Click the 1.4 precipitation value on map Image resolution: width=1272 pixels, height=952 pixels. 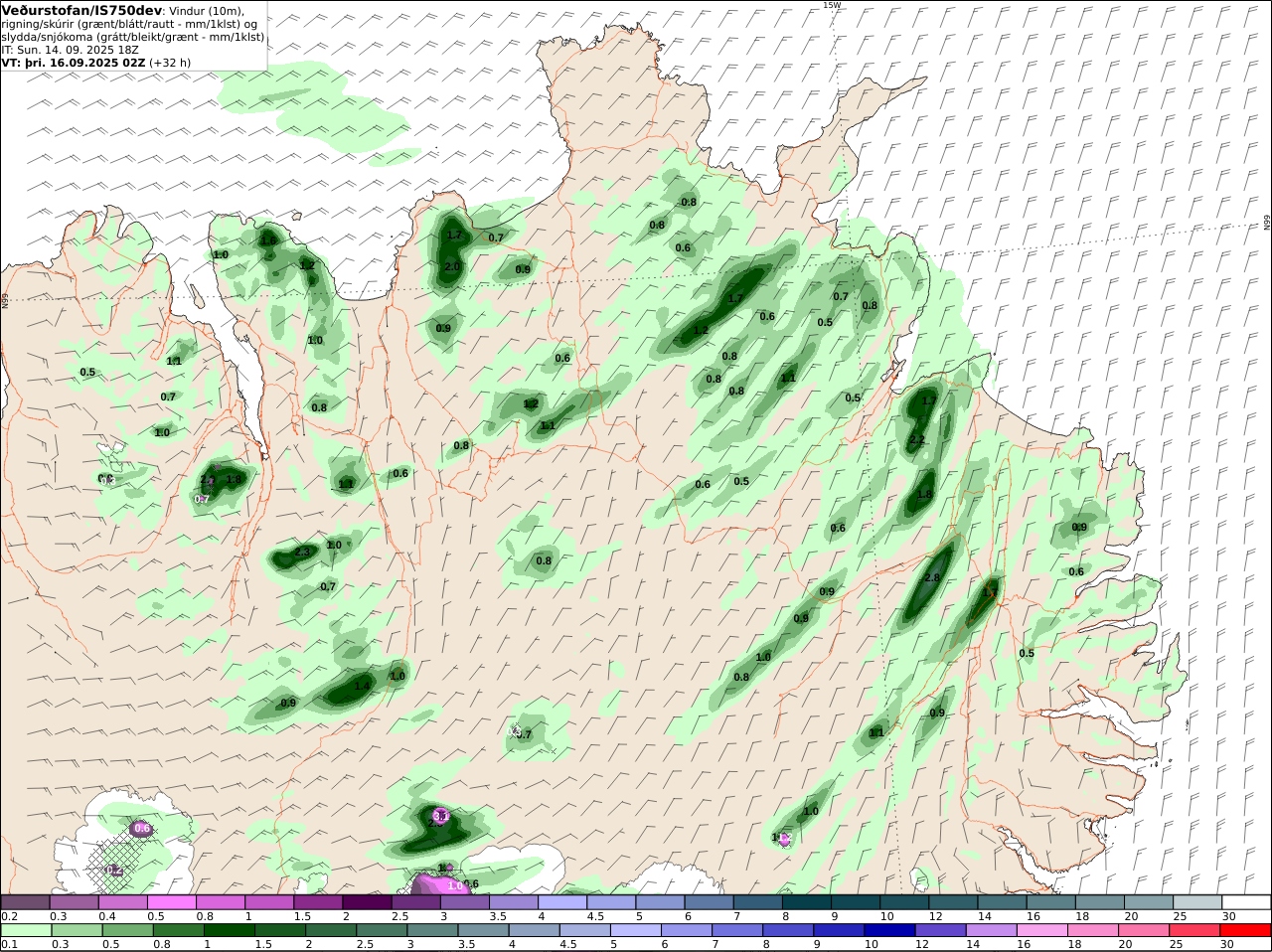tap(363, 686)
